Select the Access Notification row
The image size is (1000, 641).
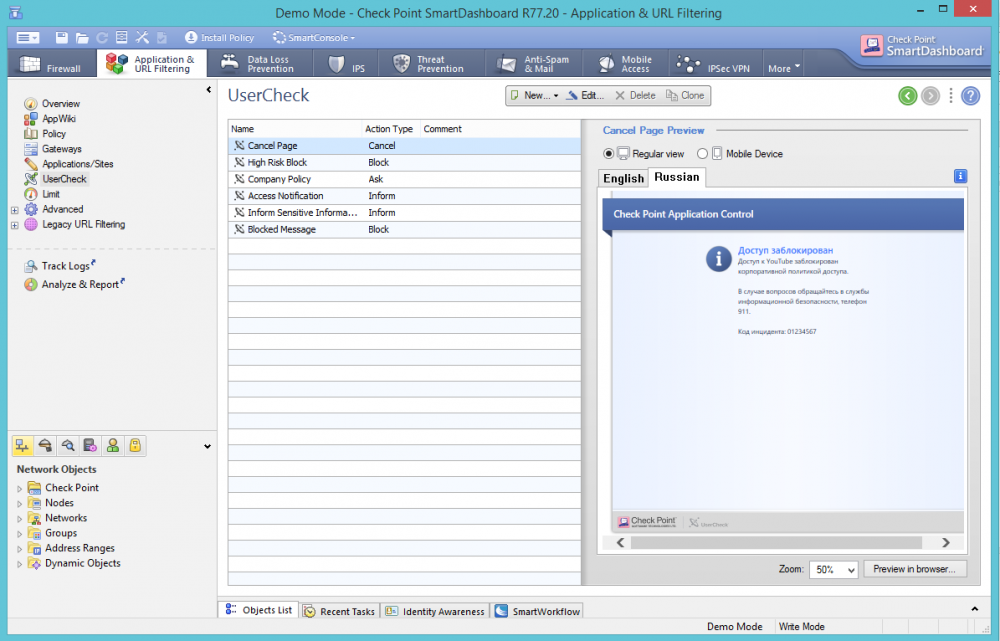[x=404, y=196]
